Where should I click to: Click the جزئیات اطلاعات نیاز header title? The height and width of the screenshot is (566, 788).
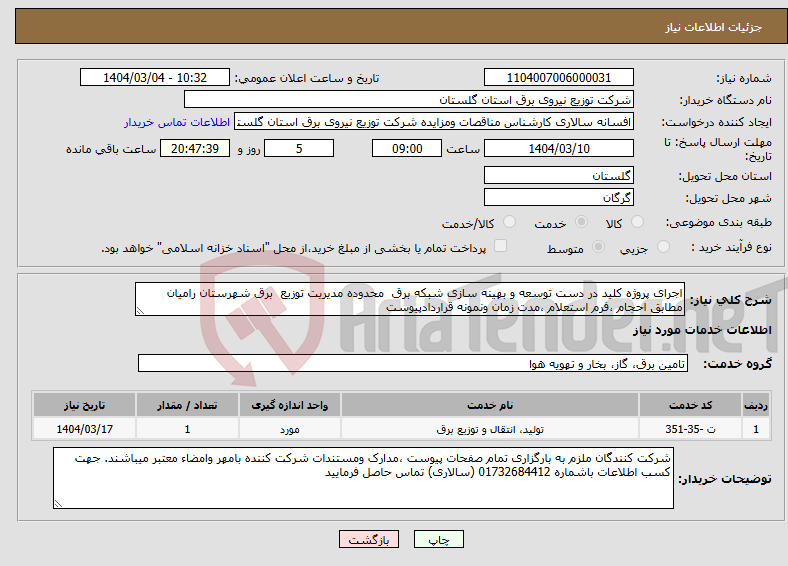(714, 27)
